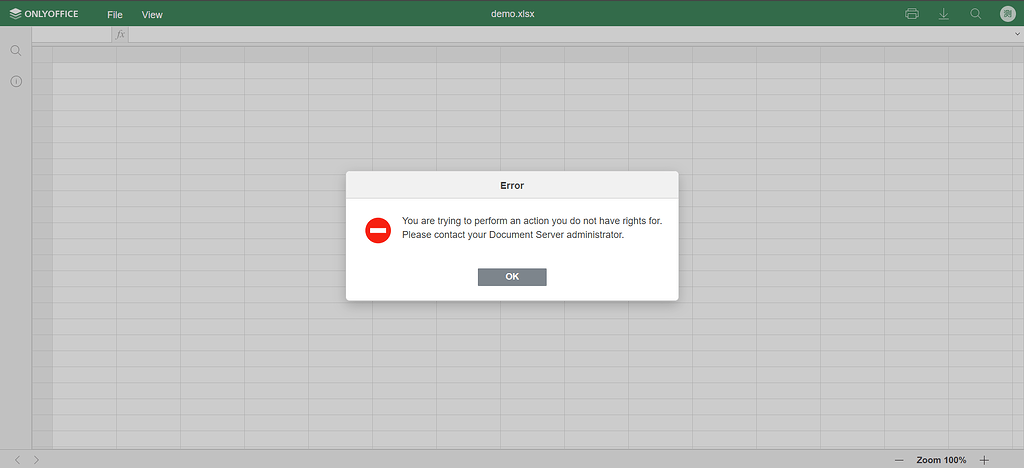Zoom out using the minus button
The width and height of the screenshot is (1024, 468).
click(x=899, y=460)
